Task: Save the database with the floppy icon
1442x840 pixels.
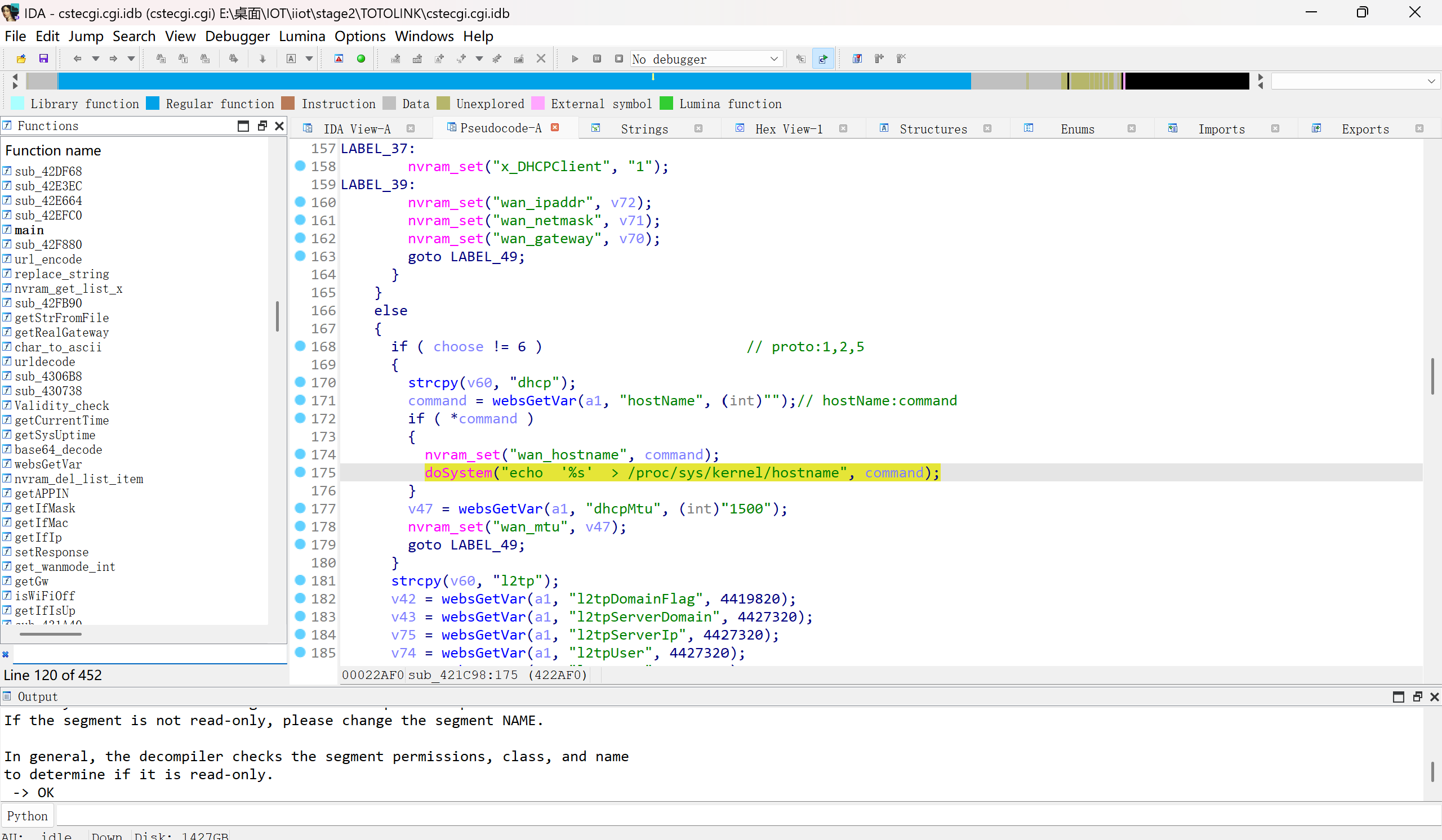Action: tap(43, 59)
